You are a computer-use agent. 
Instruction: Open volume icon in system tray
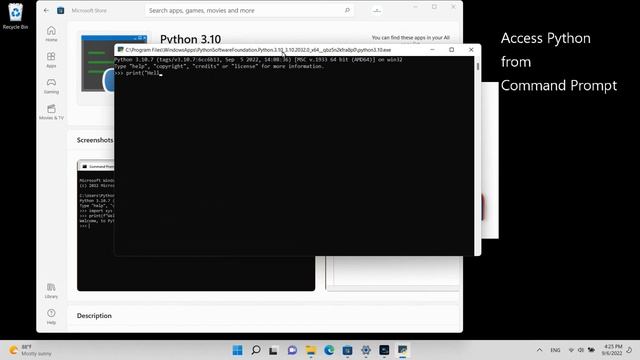pos(581,350)
